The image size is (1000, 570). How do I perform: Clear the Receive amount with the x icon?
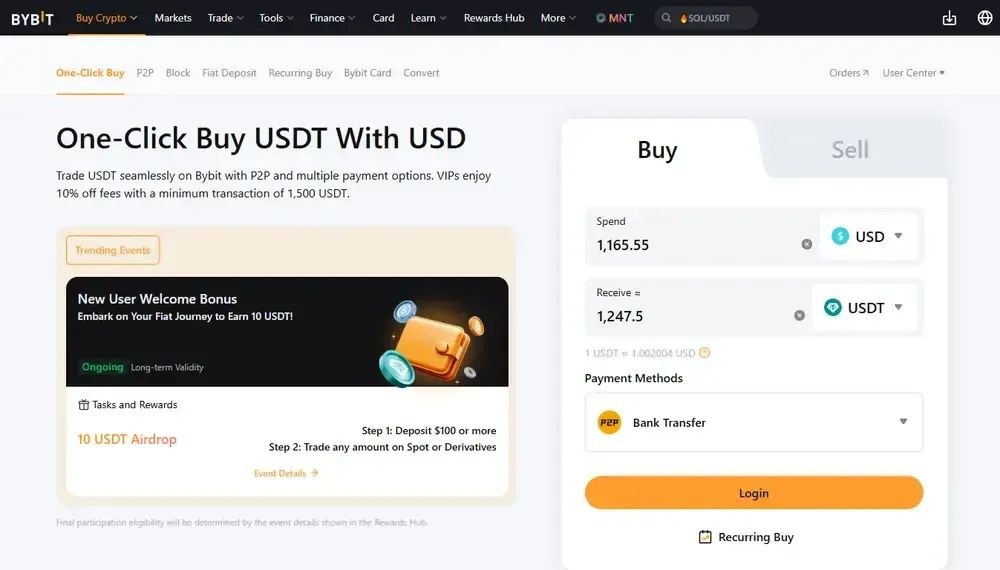[799, 315]
